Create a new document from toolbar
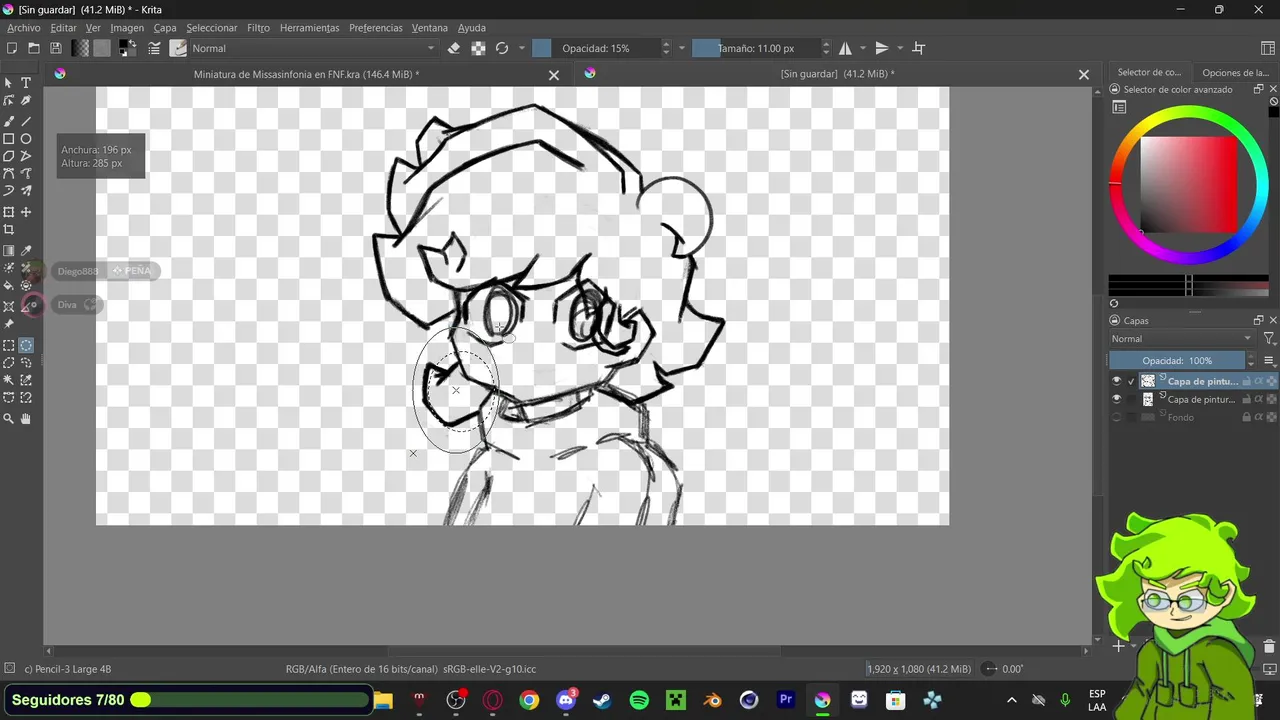1280x720 pixels. (x=12, y=48)
